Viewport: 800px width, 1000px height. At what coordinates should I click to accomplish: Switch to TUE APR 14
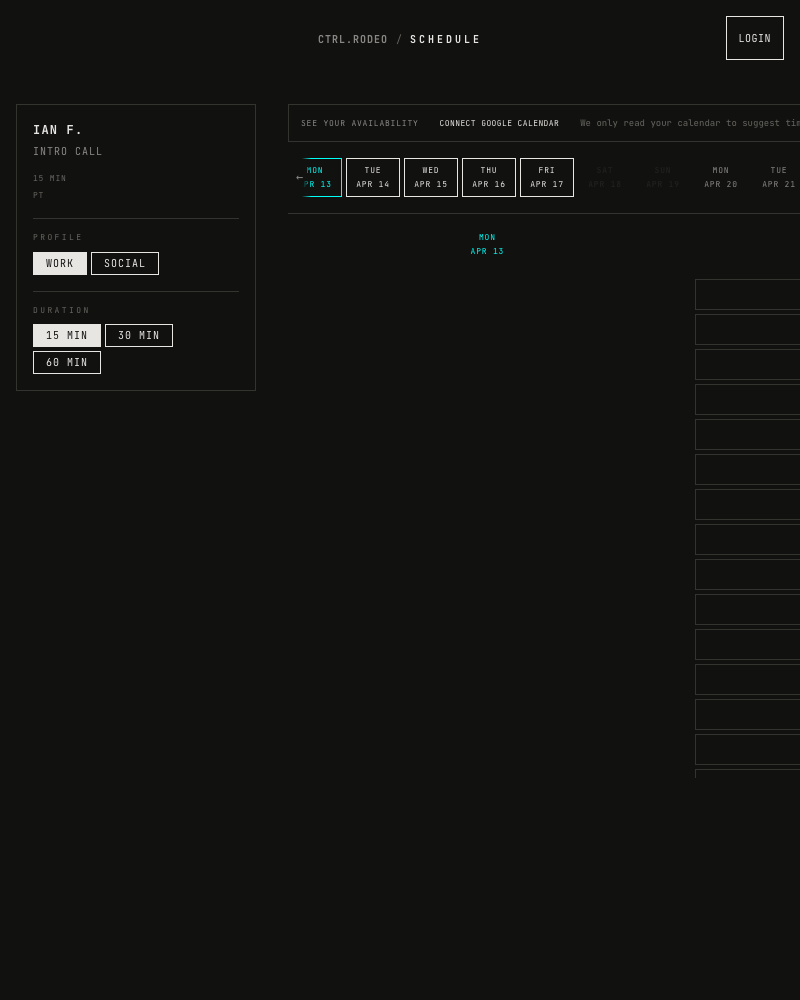372,177
